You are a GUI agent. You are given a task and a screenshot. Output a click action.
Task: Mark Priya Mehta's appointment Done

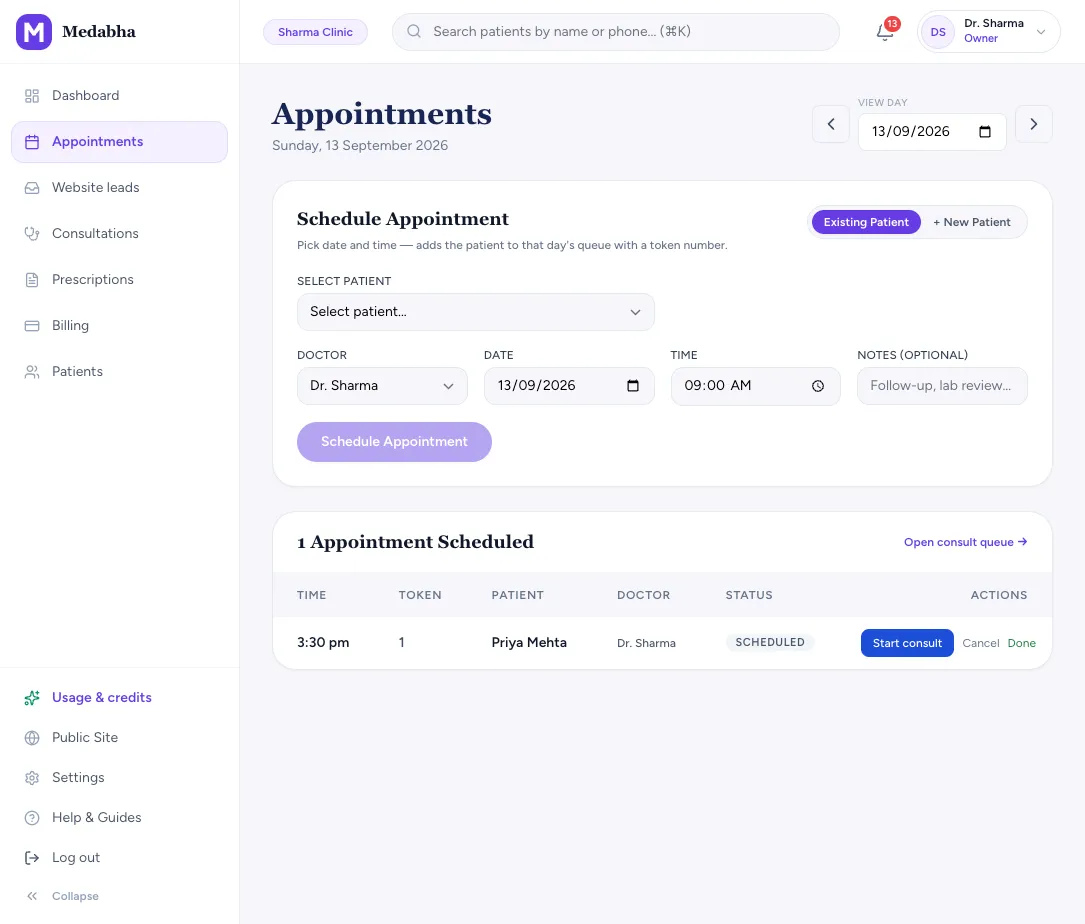pyautogui.click(x=1021, y=643)
